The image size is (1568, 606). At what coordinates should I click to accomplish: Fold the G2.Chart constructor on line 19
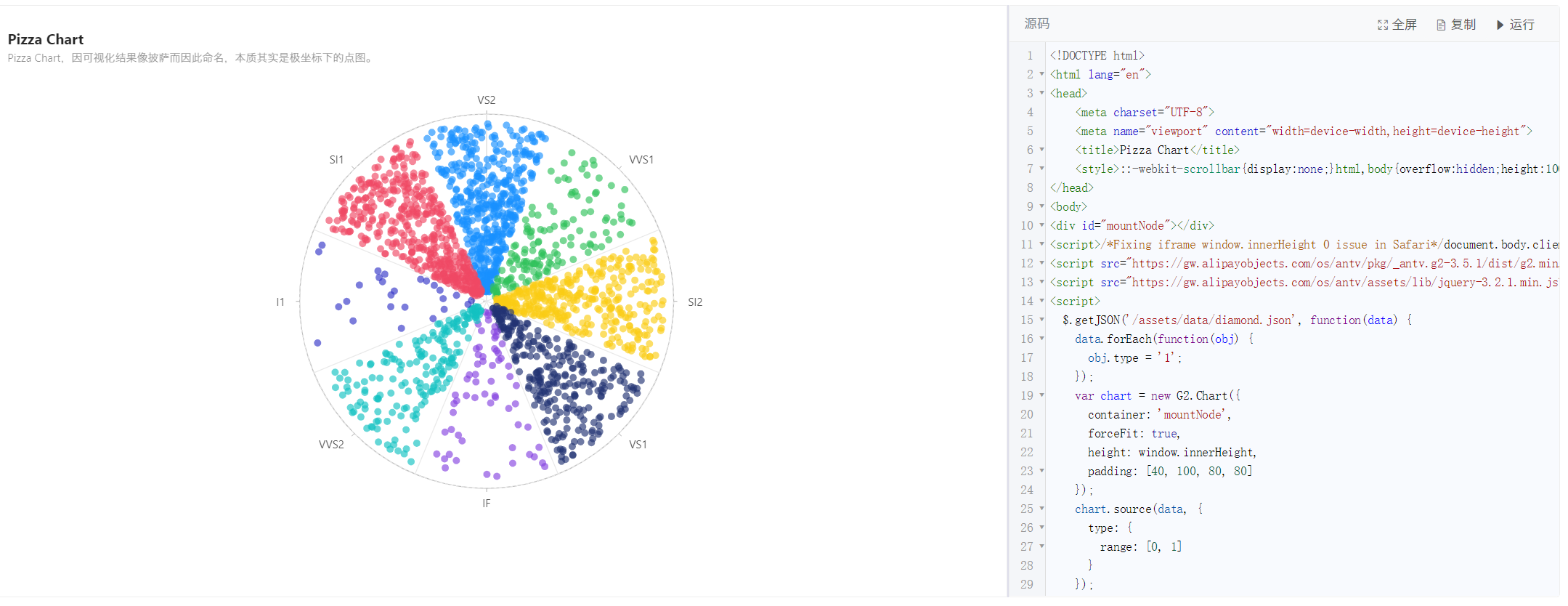(x=1041, y=395)
